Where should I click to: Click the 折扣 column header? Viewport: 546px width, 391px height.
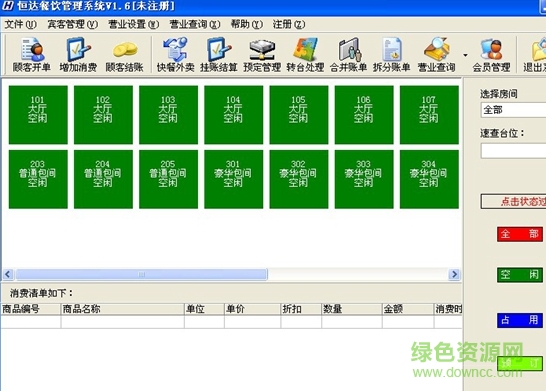pos(301,309)
